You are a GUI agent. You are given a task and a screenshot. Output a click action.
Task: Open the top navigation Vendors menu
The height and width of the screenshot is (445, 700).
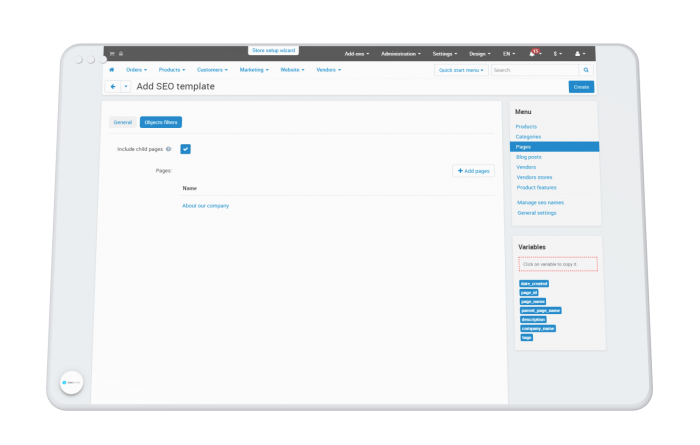pyautogui.click(x=329, y=70)
